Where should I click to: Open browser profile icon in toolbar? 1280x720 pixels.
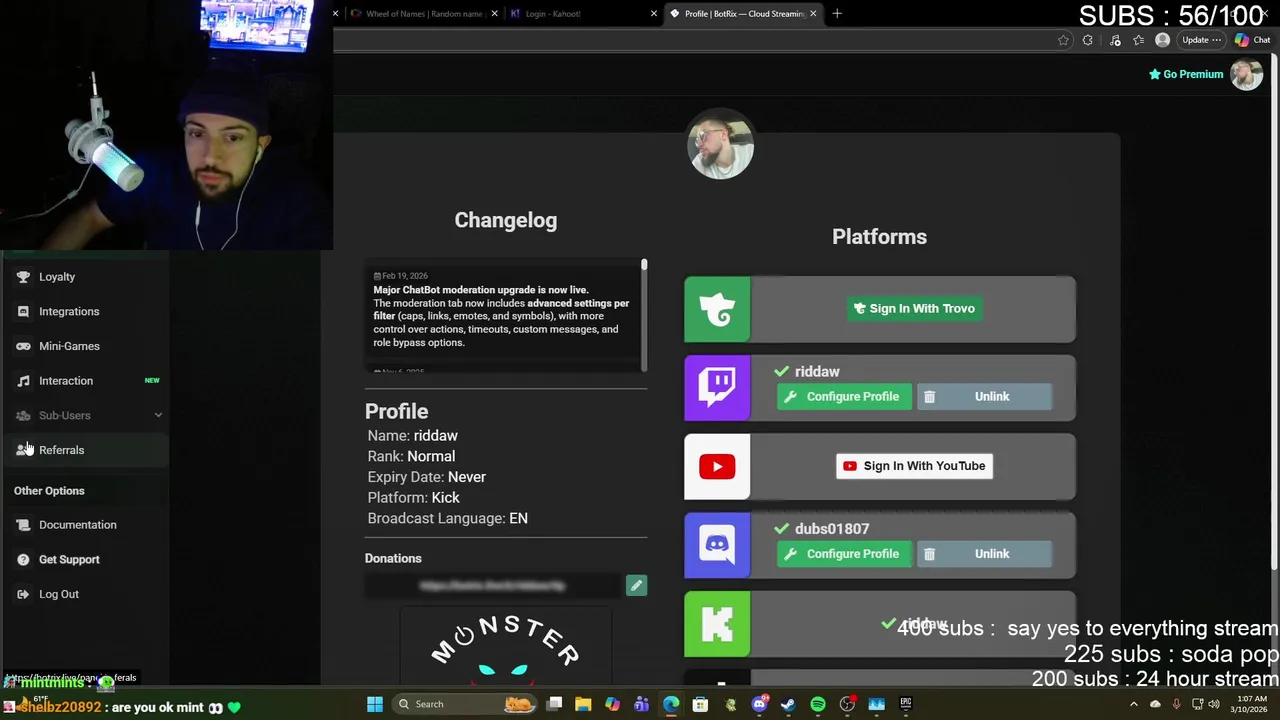point(1162,40)
